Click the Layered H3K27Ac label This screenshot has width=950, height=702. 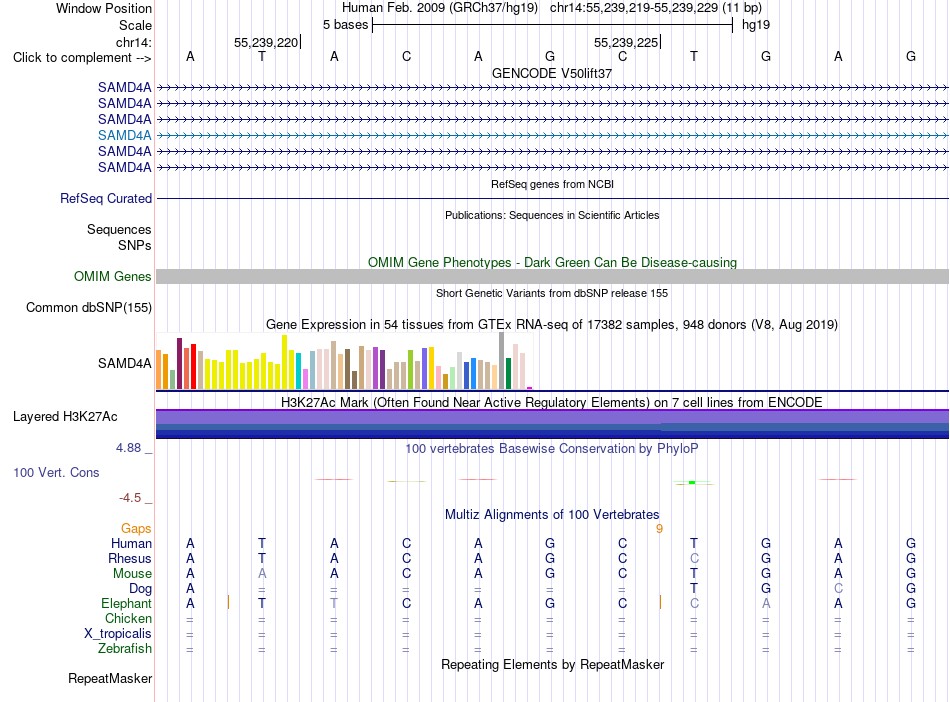tap(65, 417)
